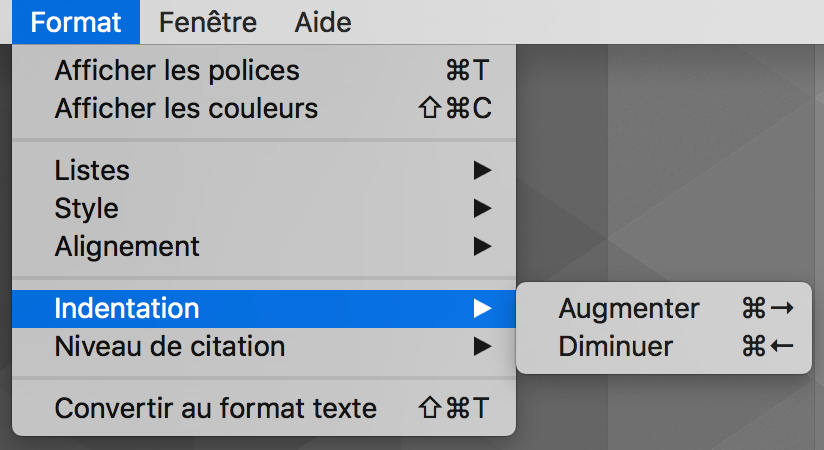Click the highlighted Indentation entry

pos(127,308)
